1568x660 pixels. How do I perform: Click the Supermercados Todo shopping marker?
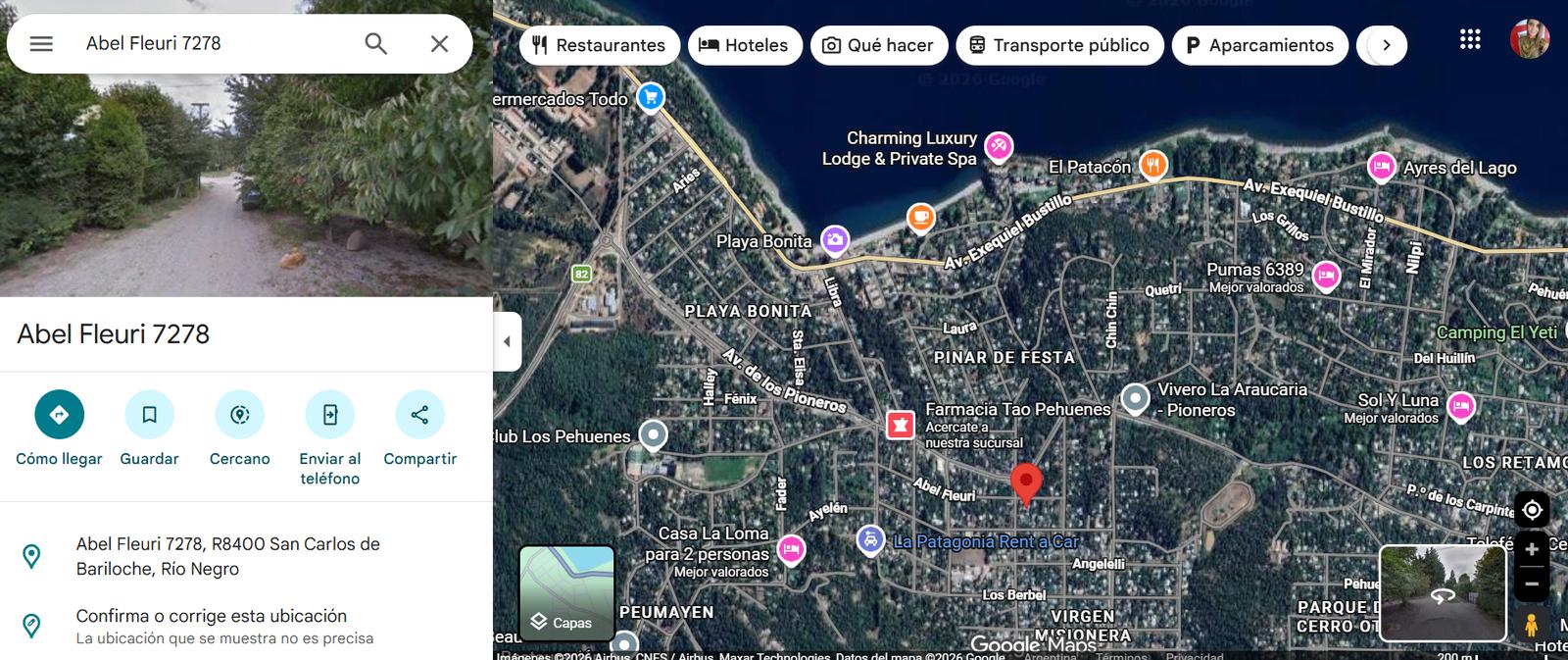650,97
